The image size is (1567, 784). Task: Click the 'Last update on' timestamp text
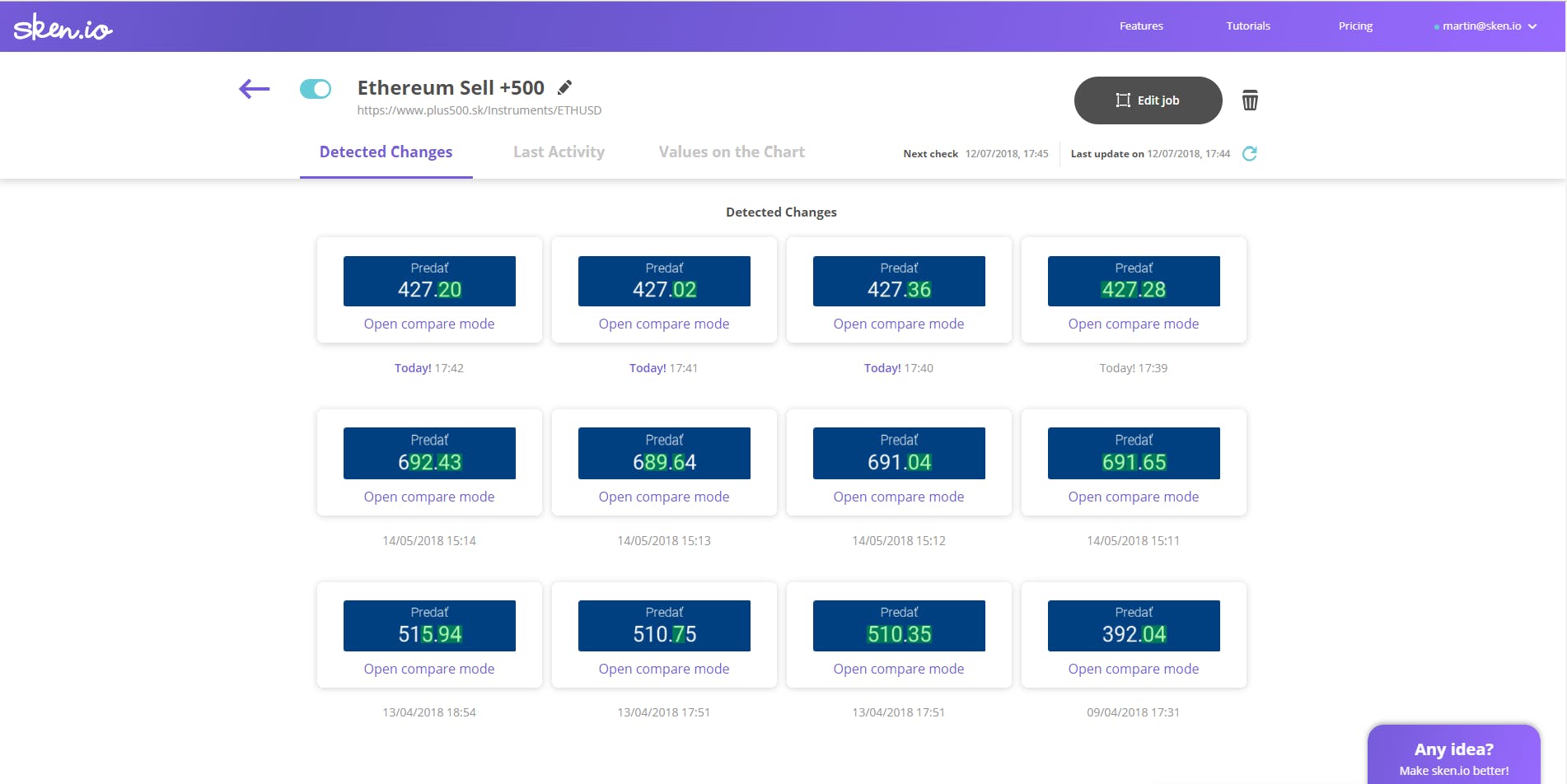click(x=1150, y=154)
